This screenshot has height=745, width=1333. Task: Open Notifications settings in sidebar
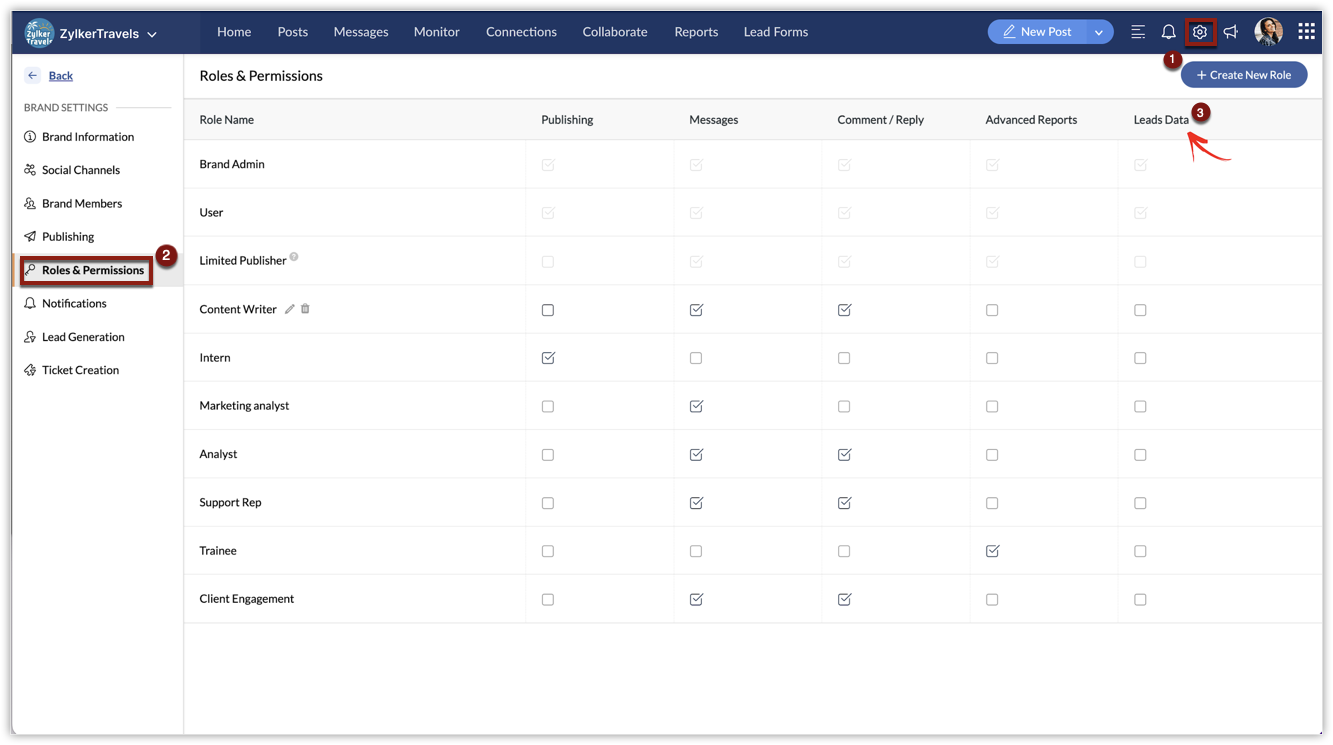pos(74,304)
